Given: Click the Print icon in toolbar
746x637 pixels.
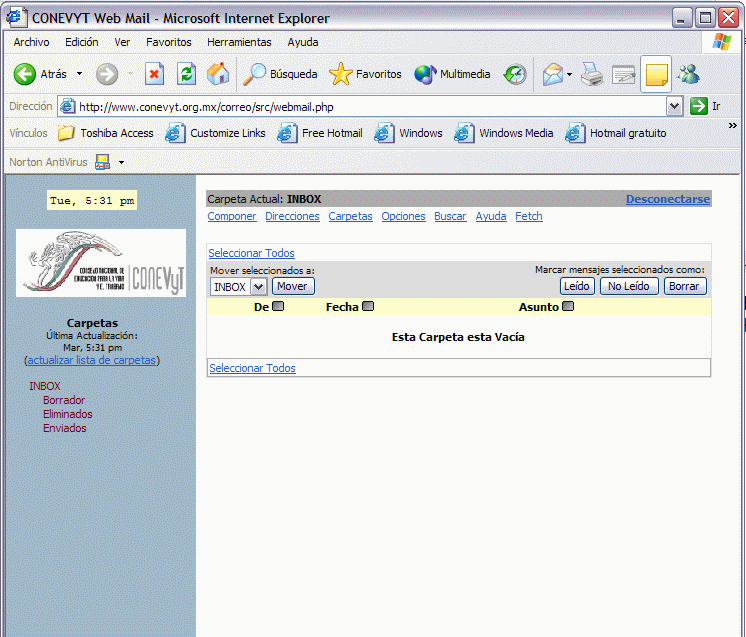Looking at the screenshot, I should pos(592,74).
